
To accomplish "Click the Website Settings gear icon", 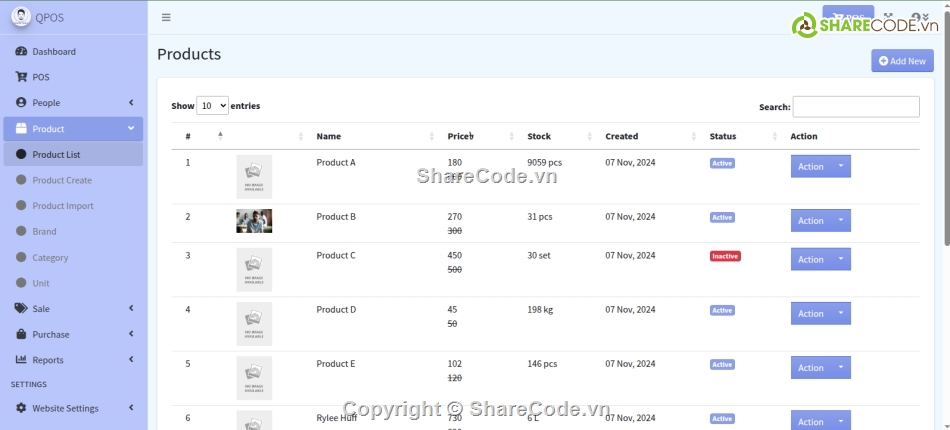I will click(x=21, y=408).
